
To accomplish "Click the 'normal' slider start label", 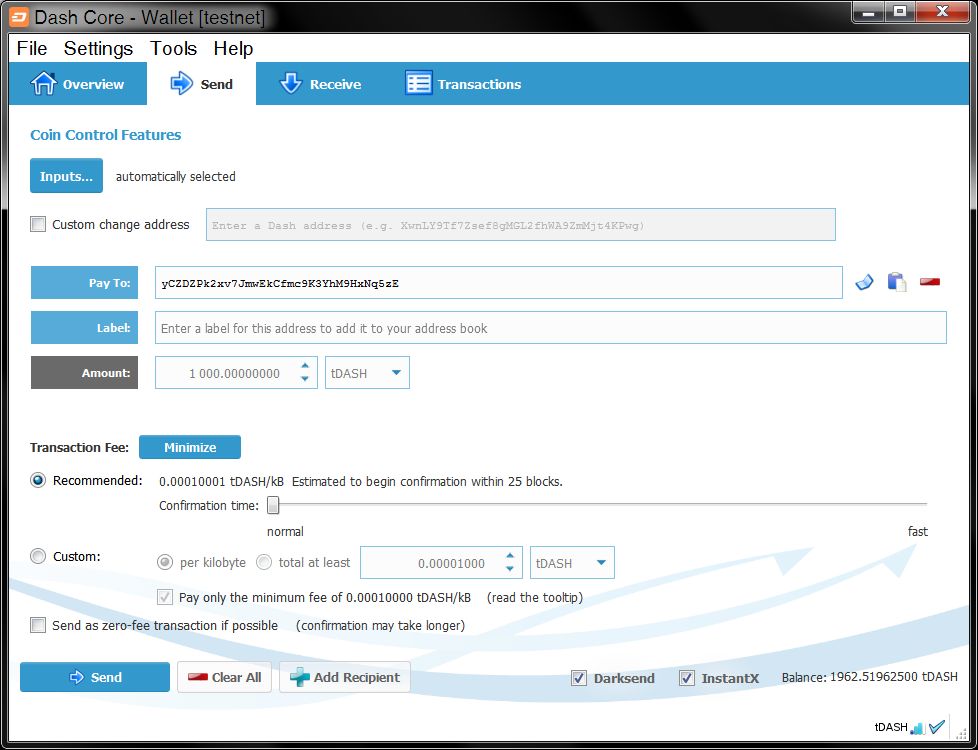I will tap(285, 532).
